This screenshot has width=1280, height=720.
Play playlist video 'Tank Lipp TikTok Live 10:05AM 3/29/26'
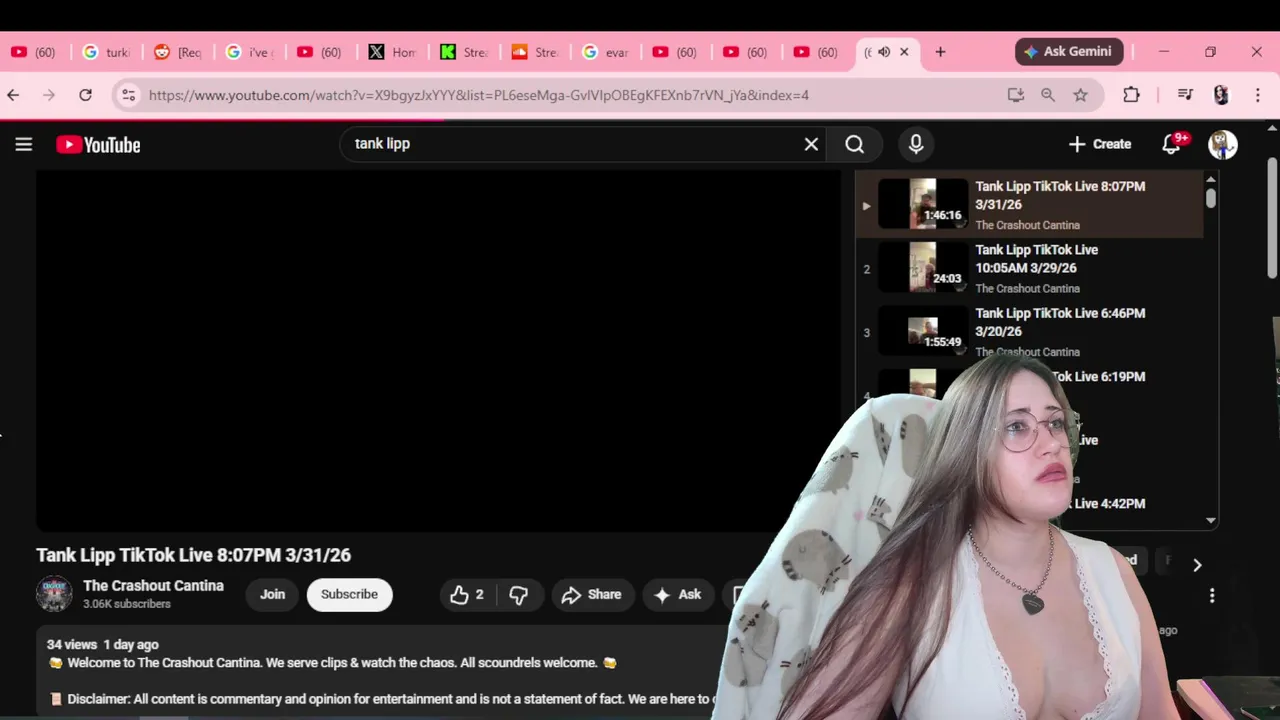1037,259
